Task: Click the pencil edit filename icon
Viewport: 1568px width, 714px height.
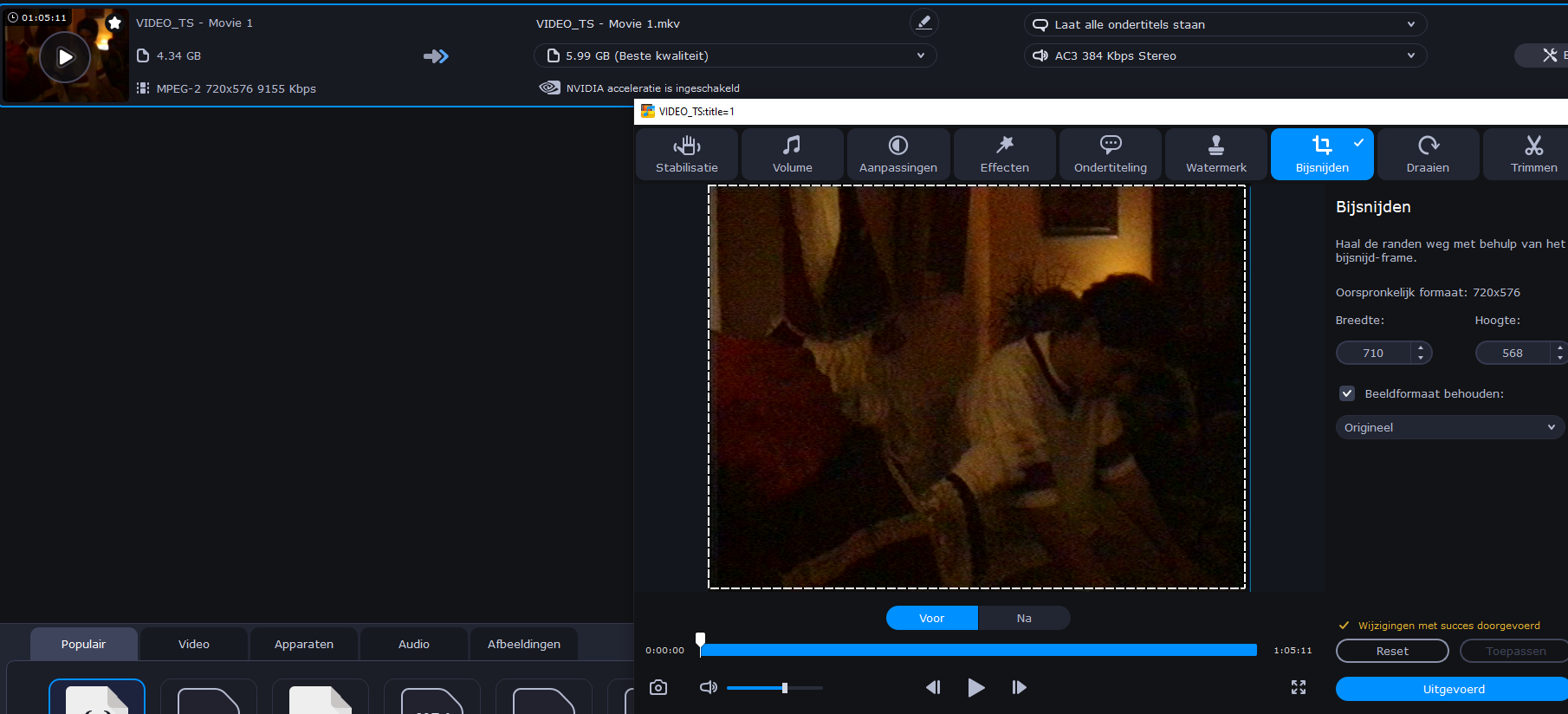Action: coord(923,23)
